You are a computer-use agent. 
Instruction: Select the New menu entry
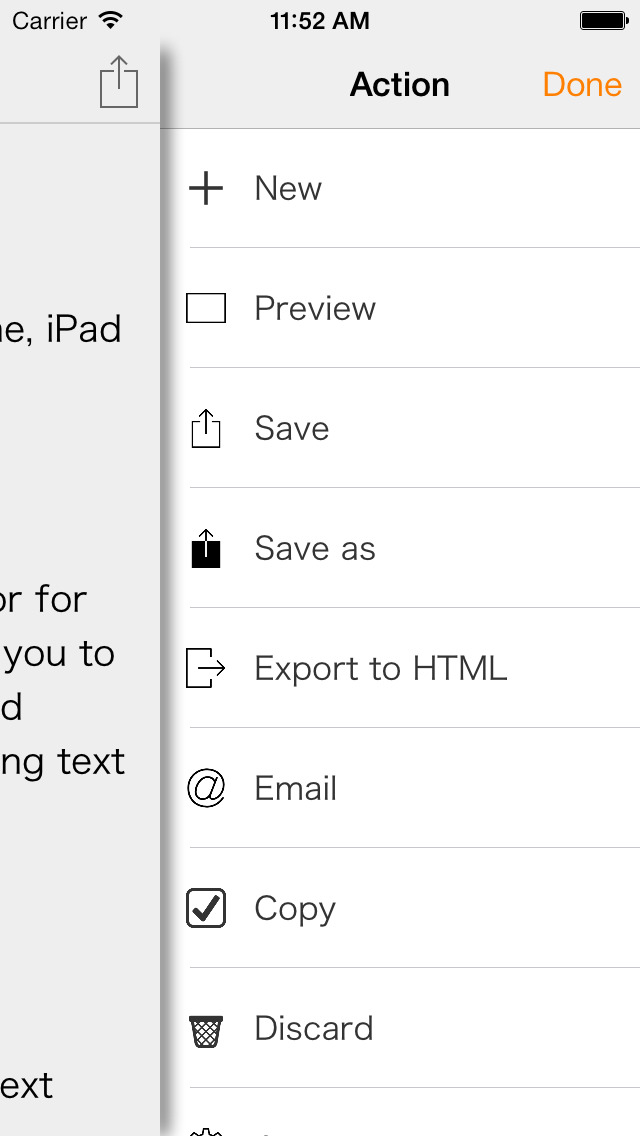[x=288, y=188]
